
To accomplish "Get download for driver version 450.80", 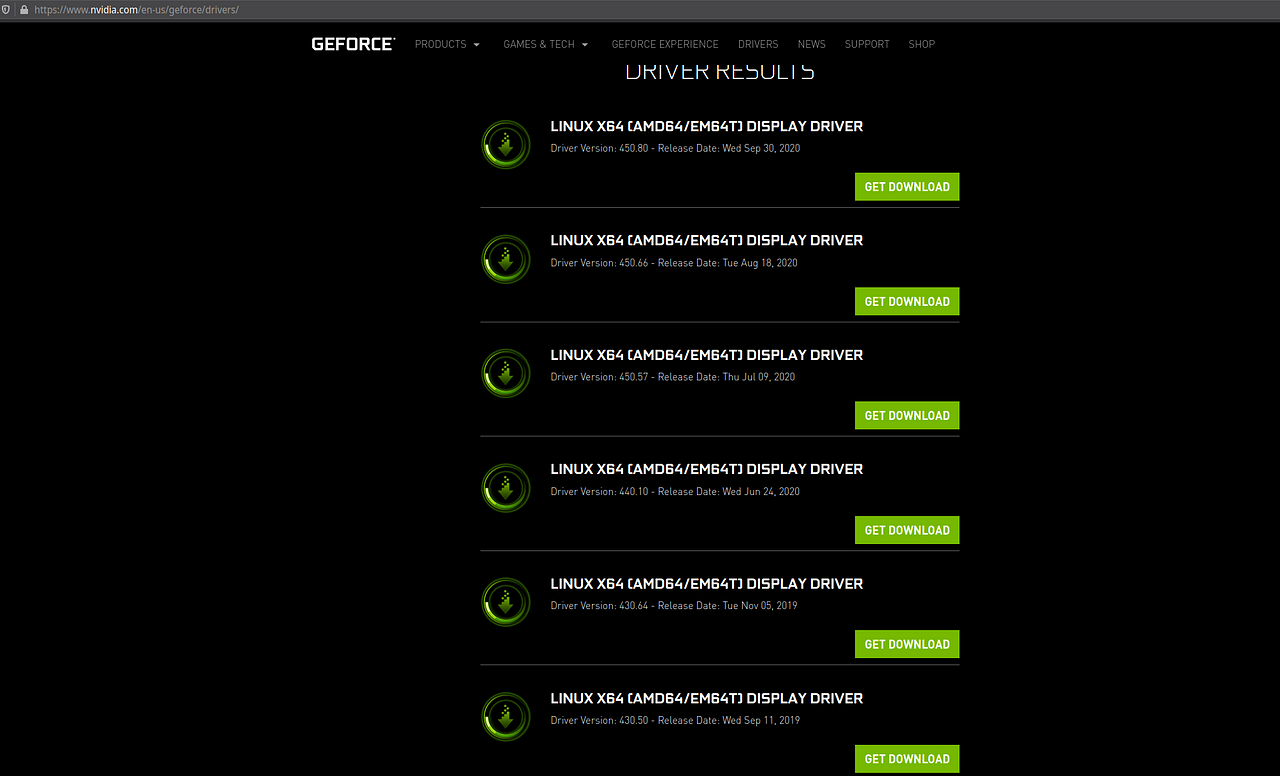I will point(907,187).
